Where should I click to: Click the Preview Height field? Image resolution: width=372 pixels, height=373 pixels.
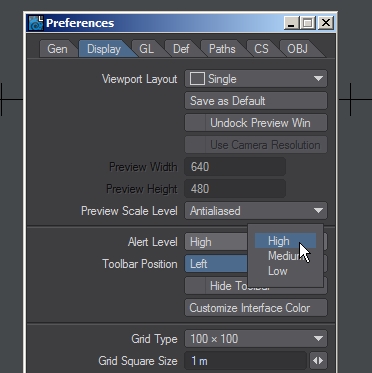click(235, 189)
